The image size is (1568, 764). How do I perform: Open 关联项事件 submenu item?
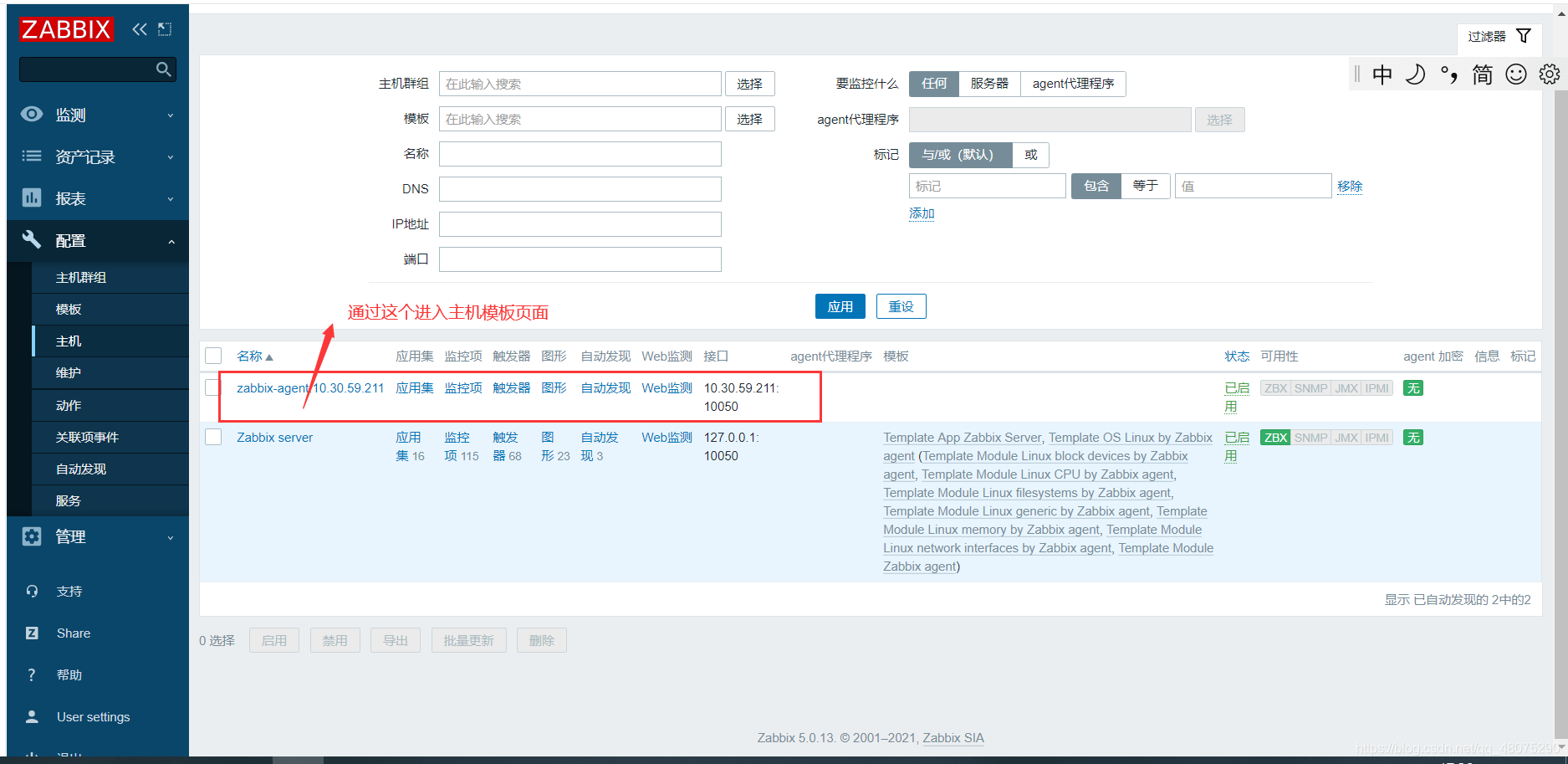tap(110, 437)
